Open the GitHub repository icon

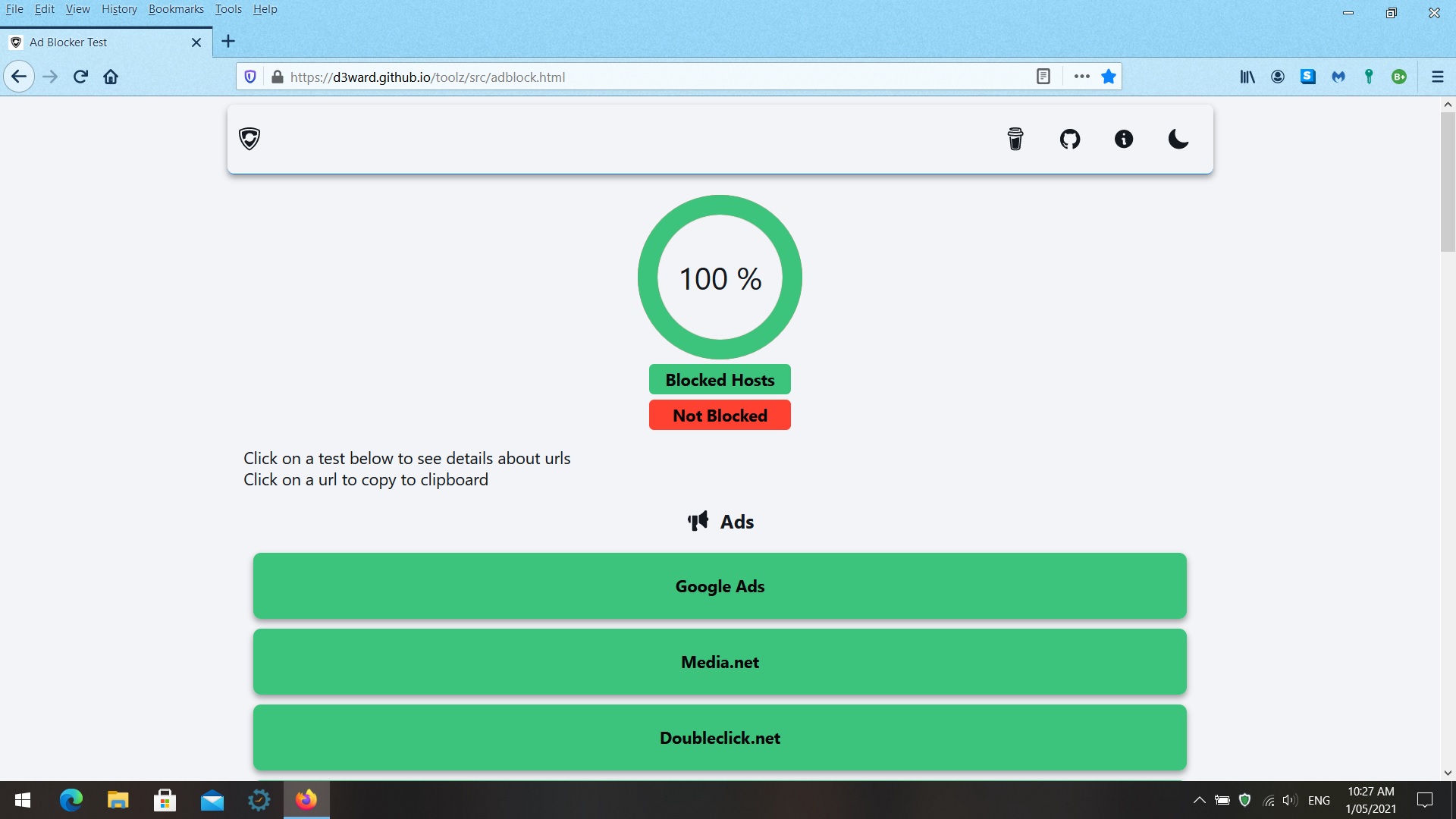click(x=1070, y=139)
